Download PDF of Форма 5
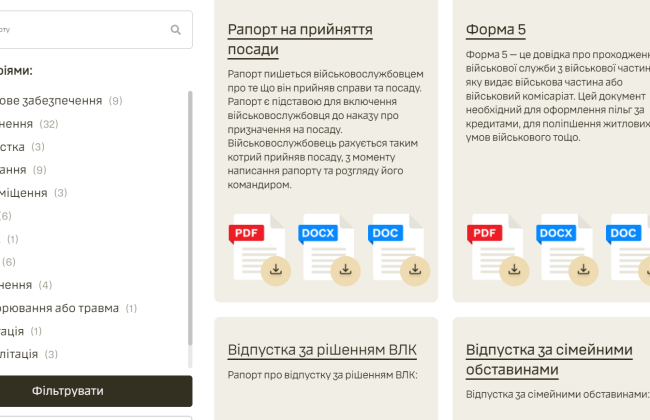 coord(498,250)
